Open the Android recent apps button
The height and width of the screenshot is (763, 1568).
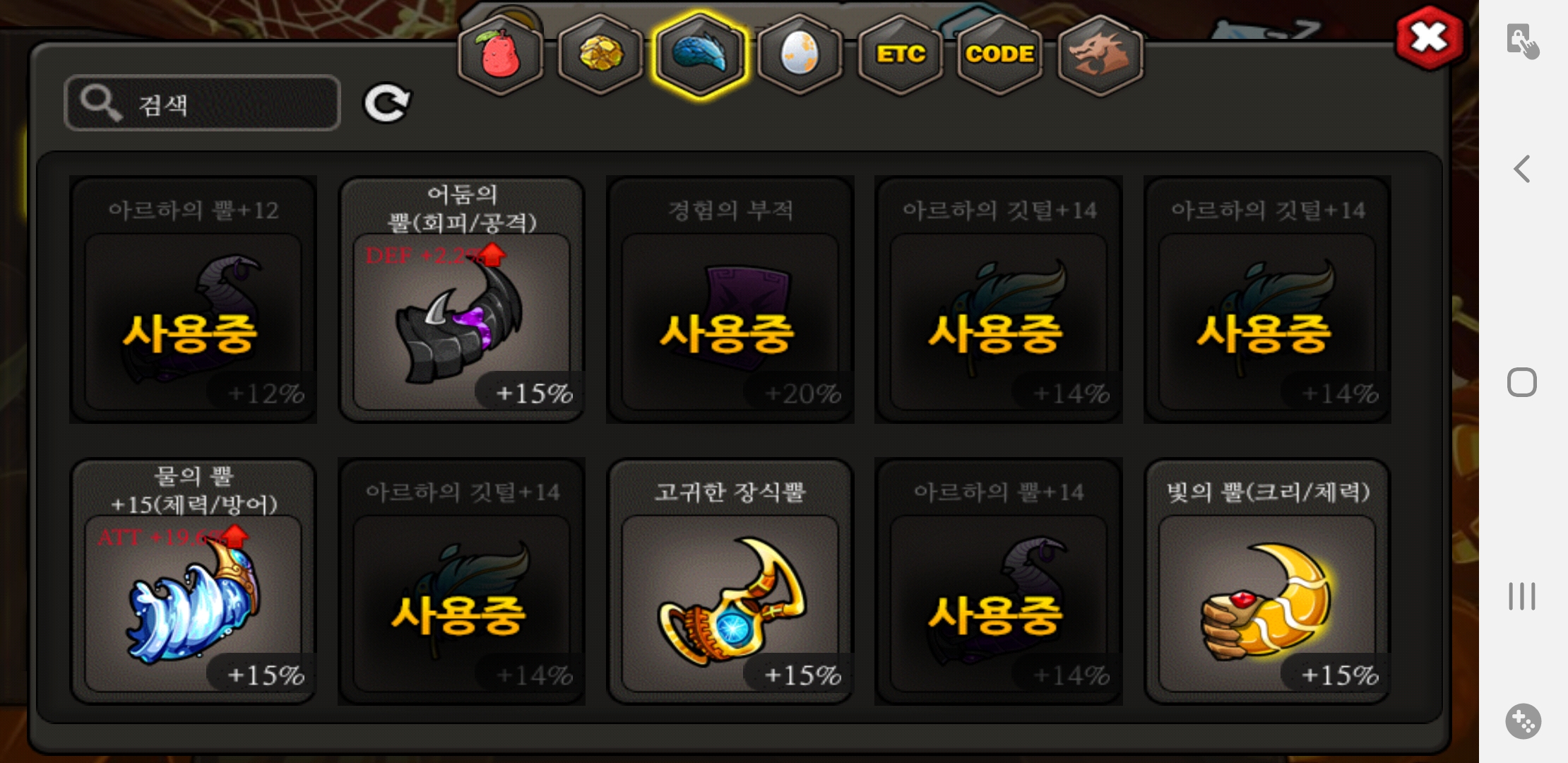tap(1522, 596)
